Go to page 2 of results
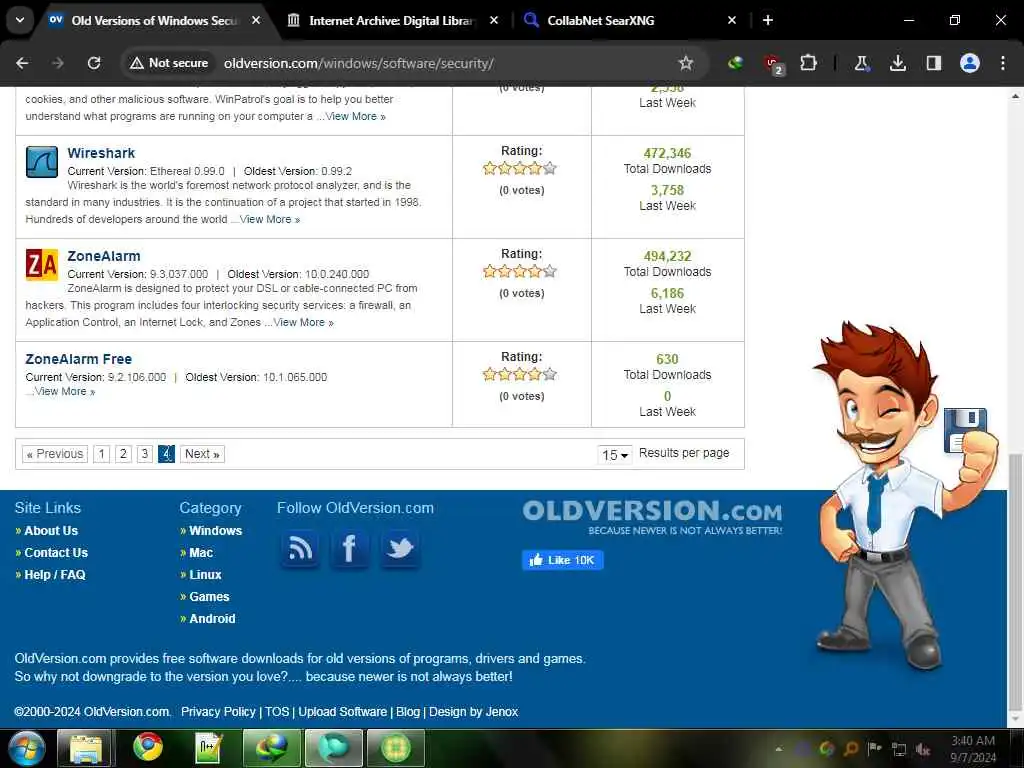This screenshot has width=1024, height=768. pyautogui.click(x=123, y=453)
